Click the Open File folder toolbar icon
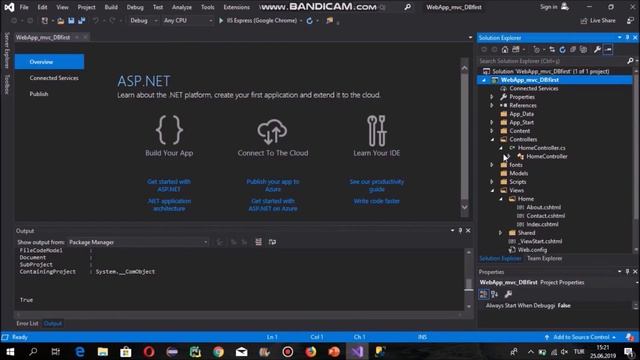 tap(60, 20)
